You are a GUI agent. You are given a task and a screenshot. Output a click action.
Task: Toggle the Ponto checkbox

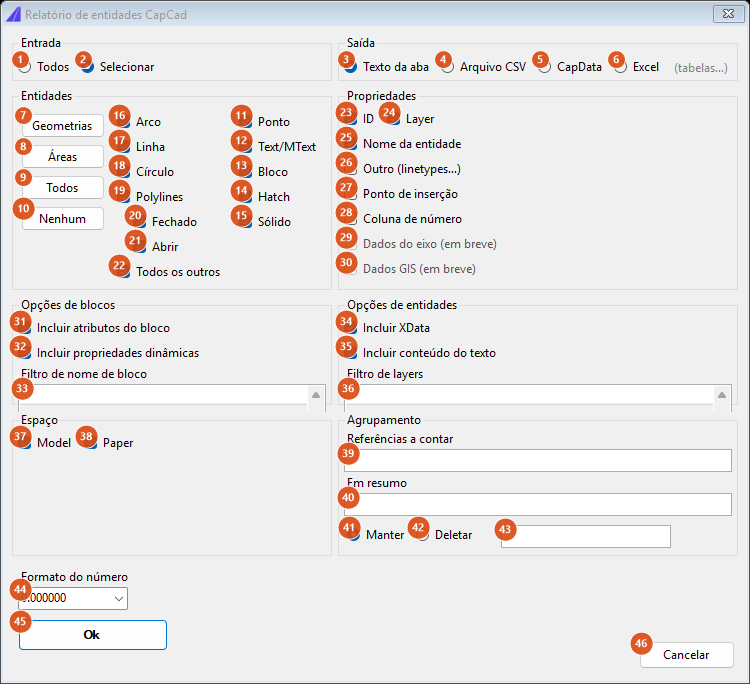coord(246,122)
